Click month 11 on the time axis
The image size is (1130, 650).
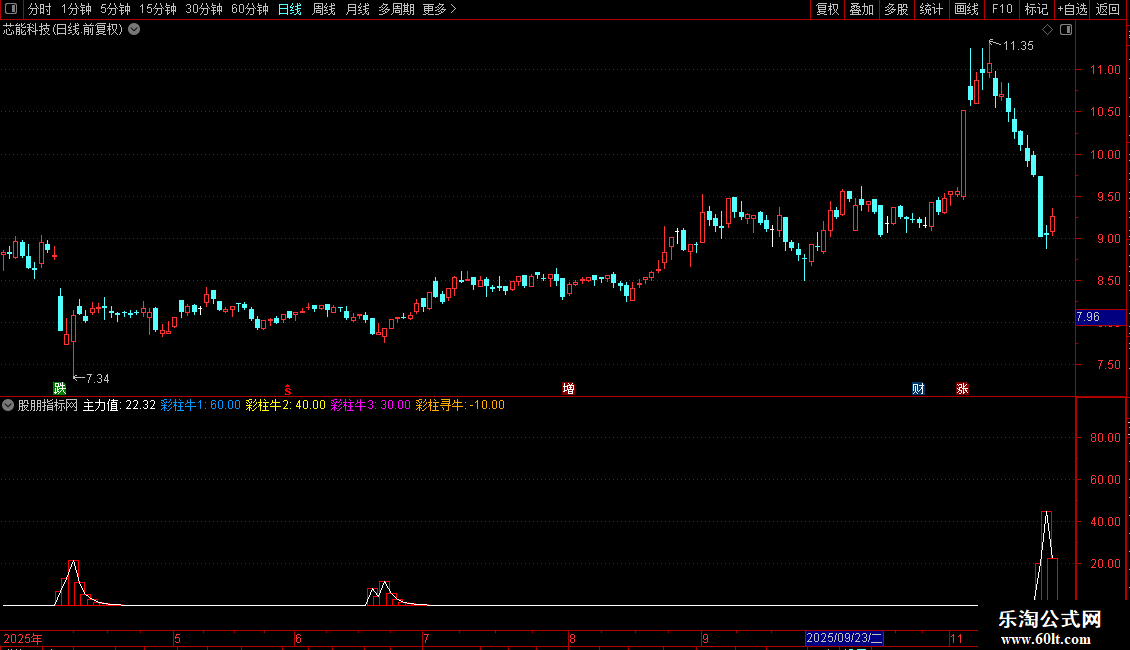tap(956, 638)
